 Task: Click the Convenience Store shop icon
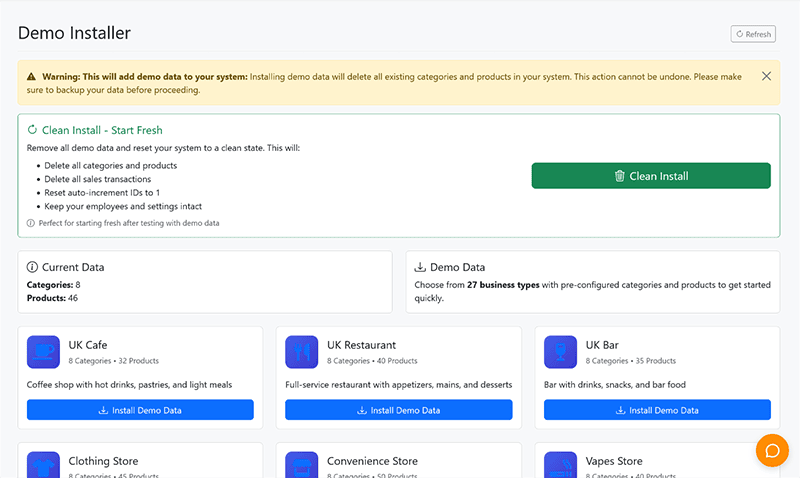coord(302,465)
